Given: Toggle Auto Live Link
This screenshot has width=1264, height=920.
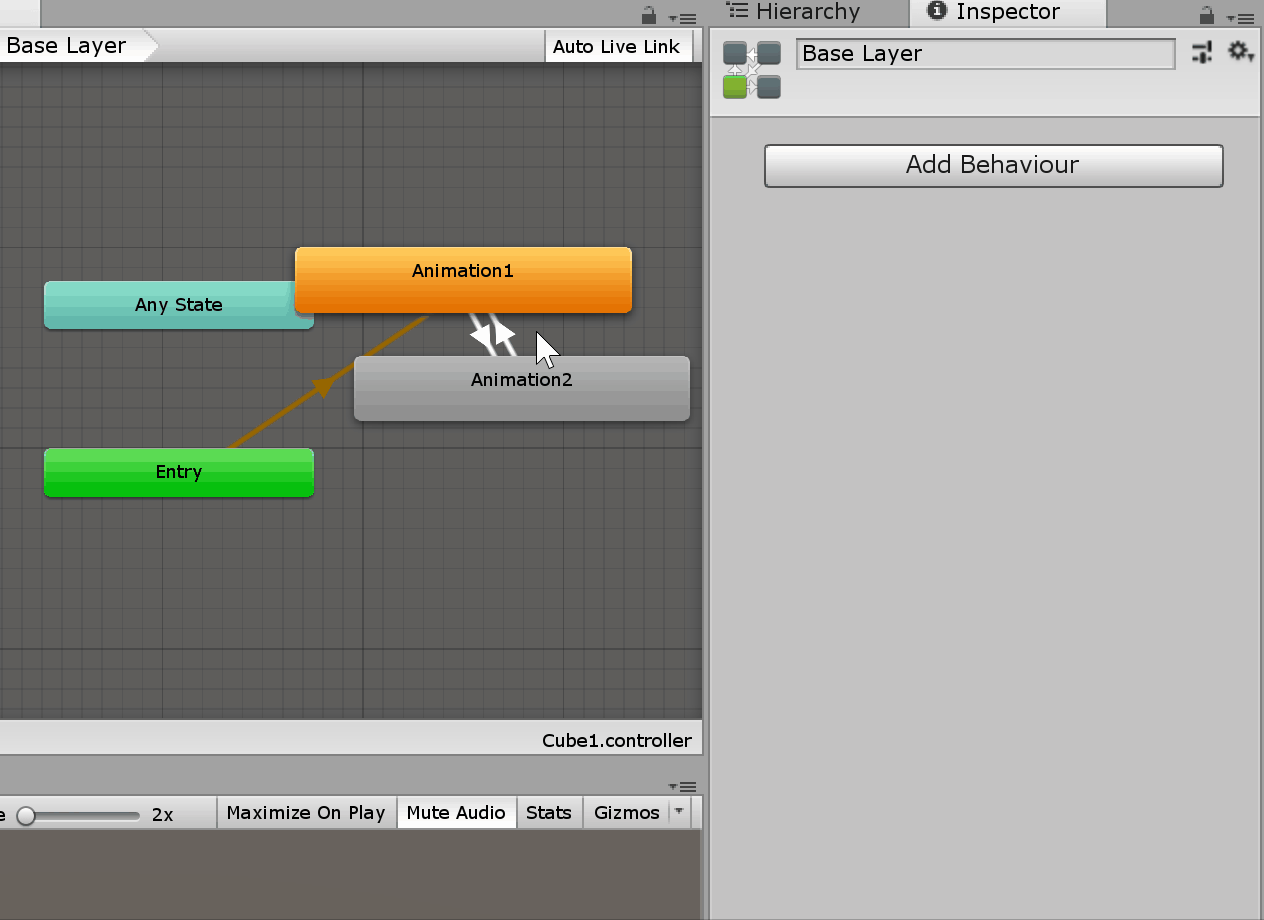Looking at the screenshot, I should pyautogui.click(x=616, y=46).
